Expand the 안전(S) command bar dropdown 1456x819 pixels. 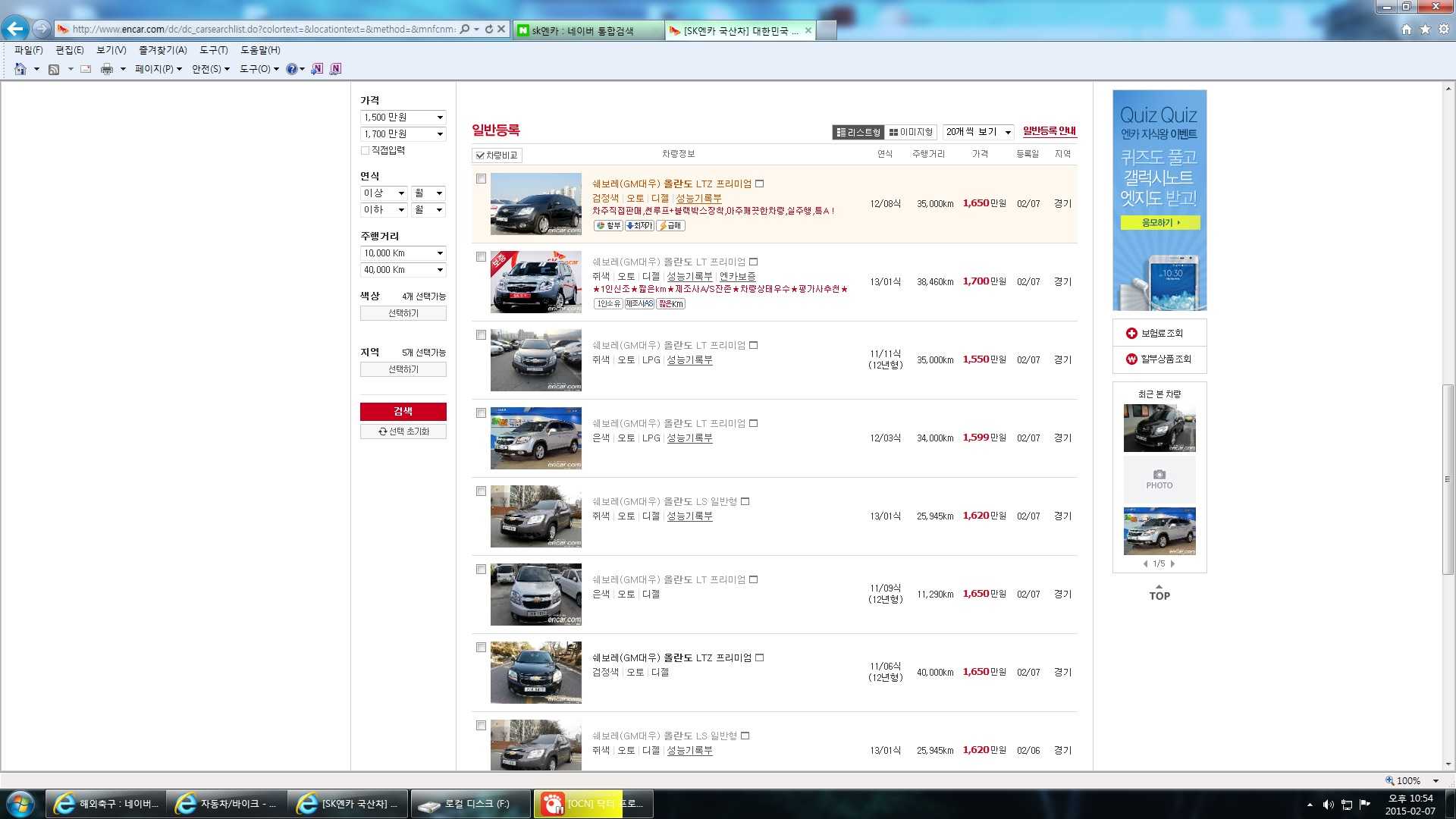tap(210, 69)
